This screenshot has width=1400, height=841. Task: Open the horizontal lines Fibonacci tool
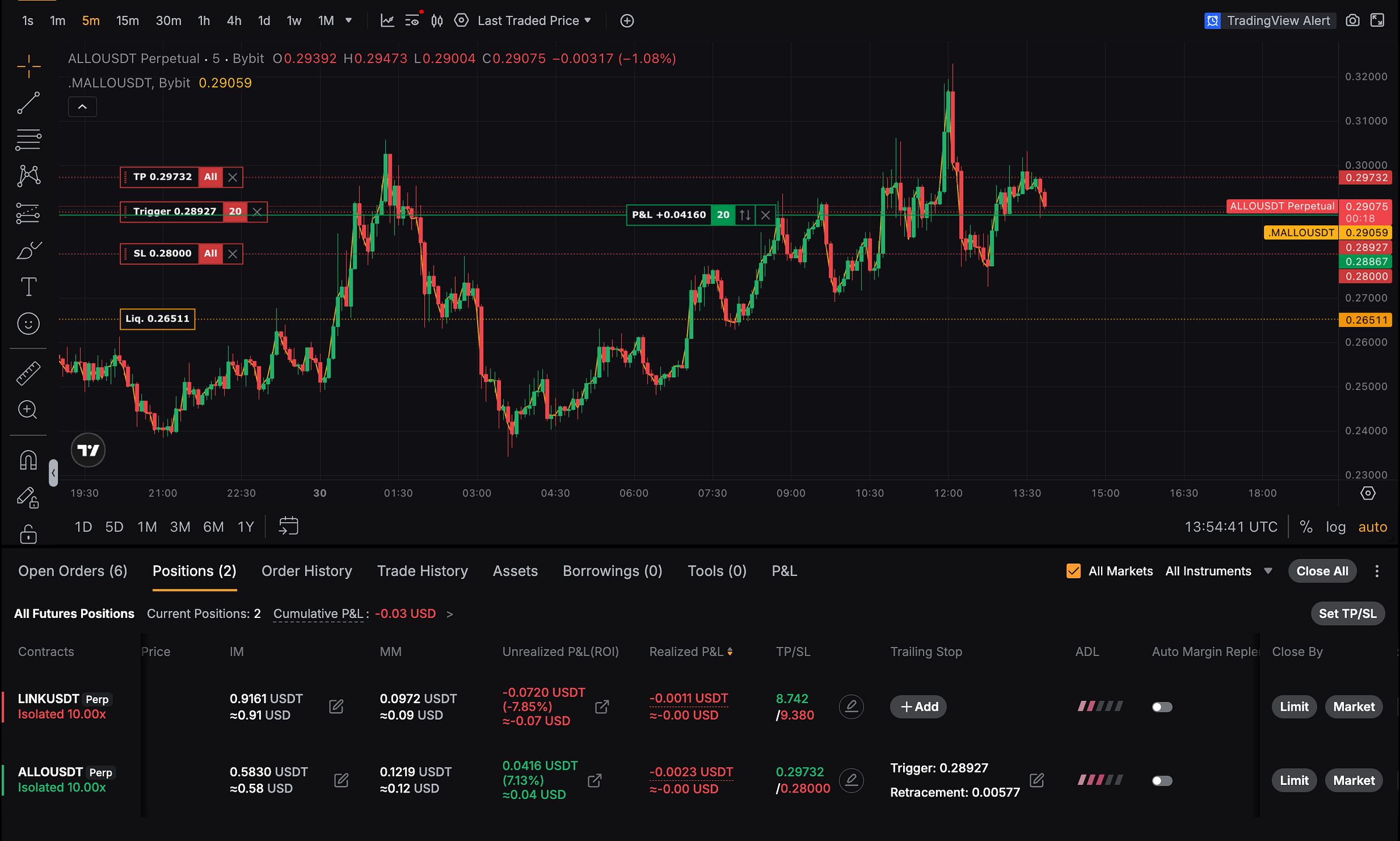tap(29, 140)
